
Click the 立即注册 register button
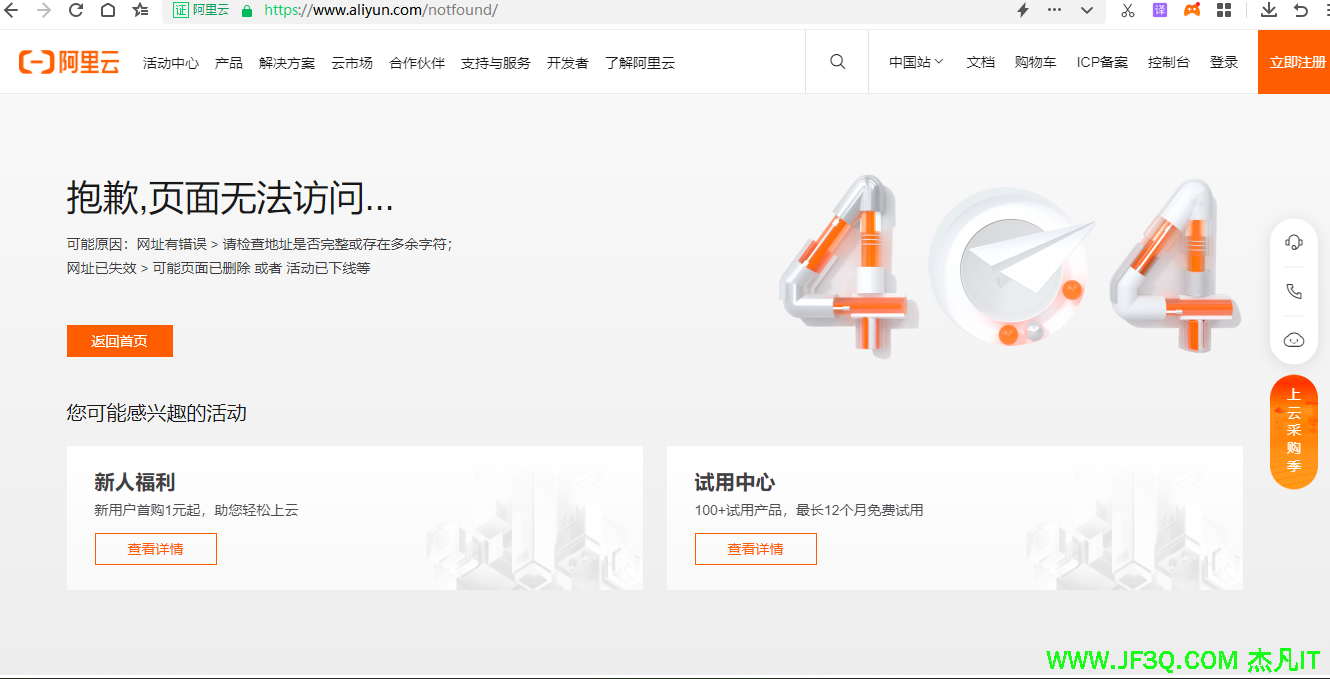(x=1297, y=62)
